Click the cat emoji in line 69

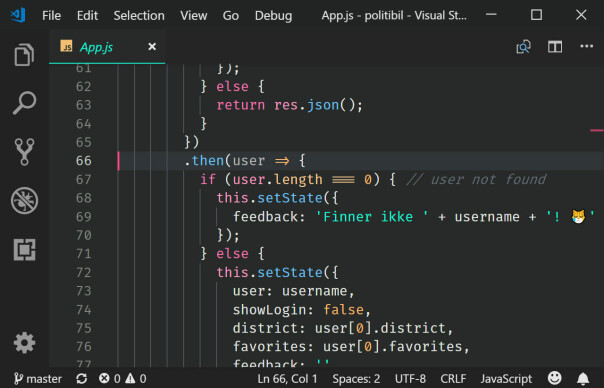coord(578,216)
